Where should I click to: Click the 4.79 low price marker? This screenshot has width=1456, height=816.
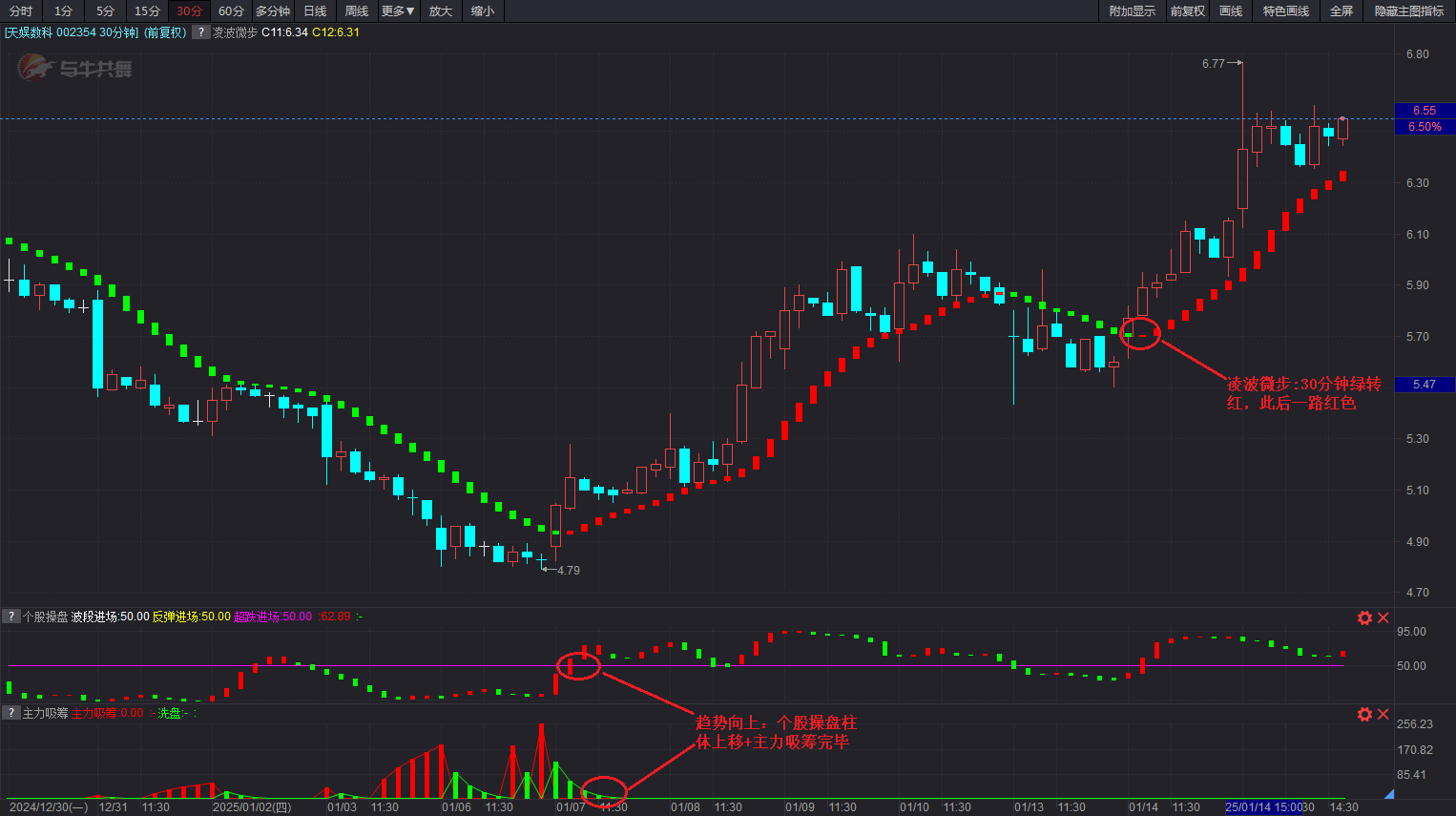(x=568, y=571)
